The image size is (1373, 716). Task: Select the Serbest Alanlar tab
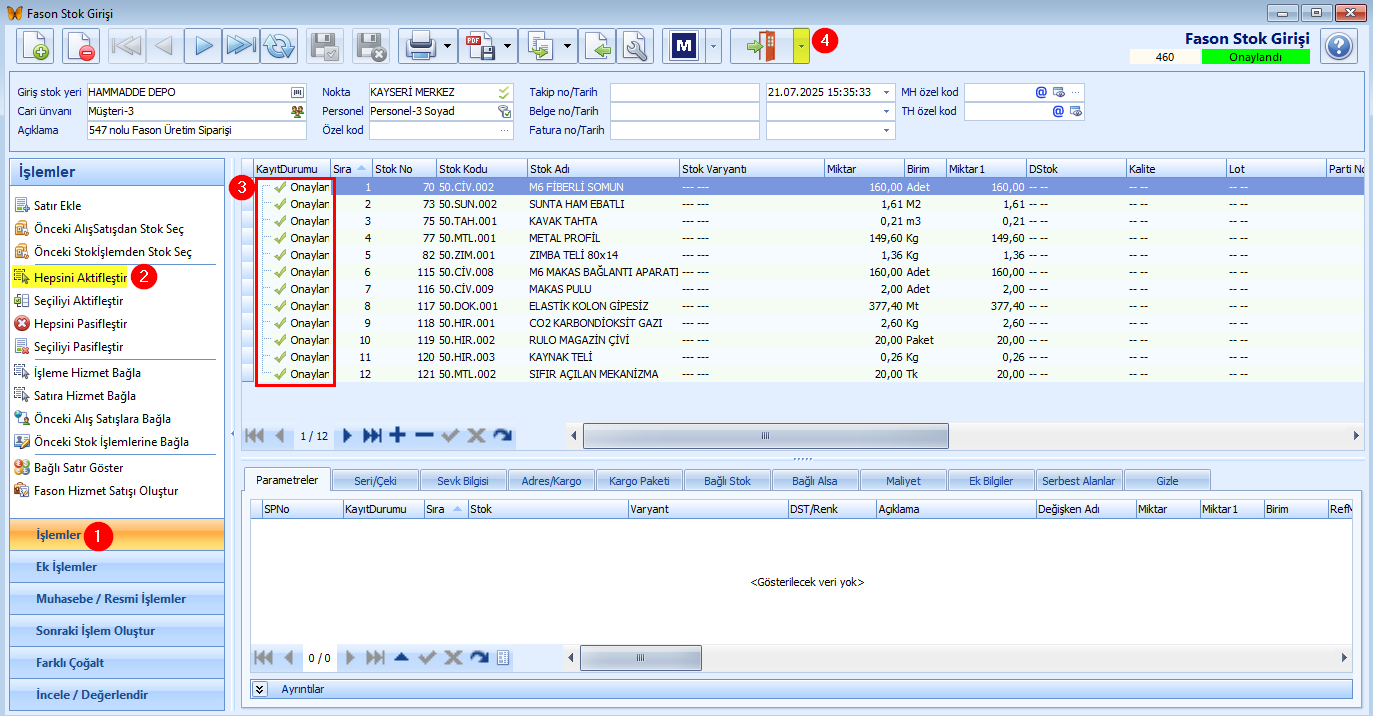pyautogui.click(x=1079, y=481)
